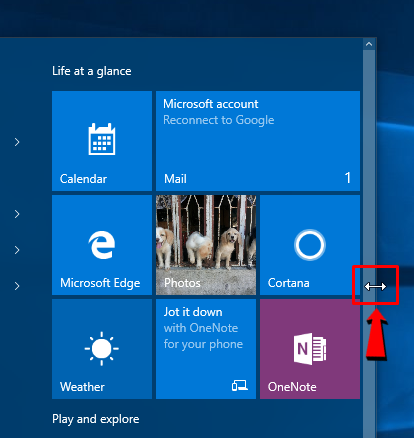This screenshot has width=414, height=438.
Task: Open the Mail tile showing Microsoft account
Action: (258, 141)
